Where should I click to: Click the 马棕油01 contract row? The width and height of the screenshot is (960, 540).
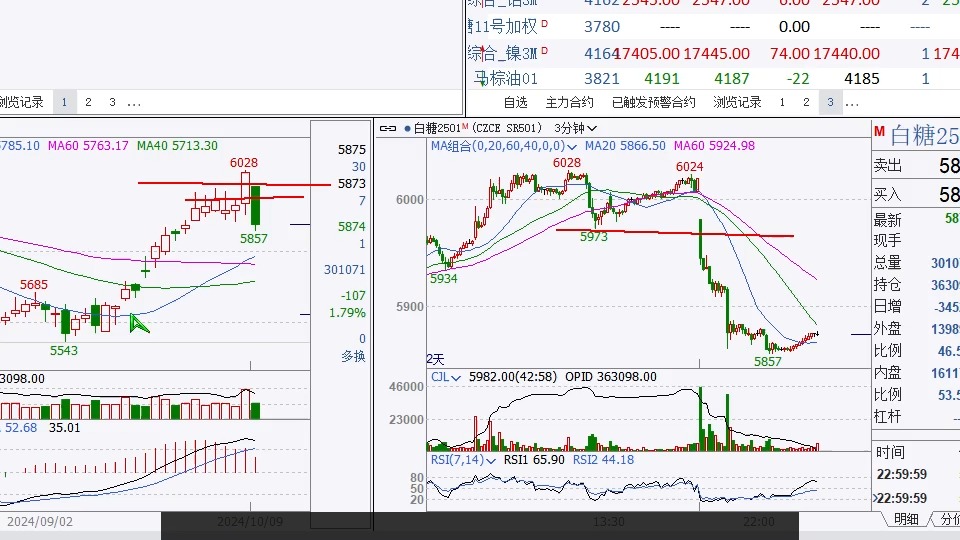506,78
